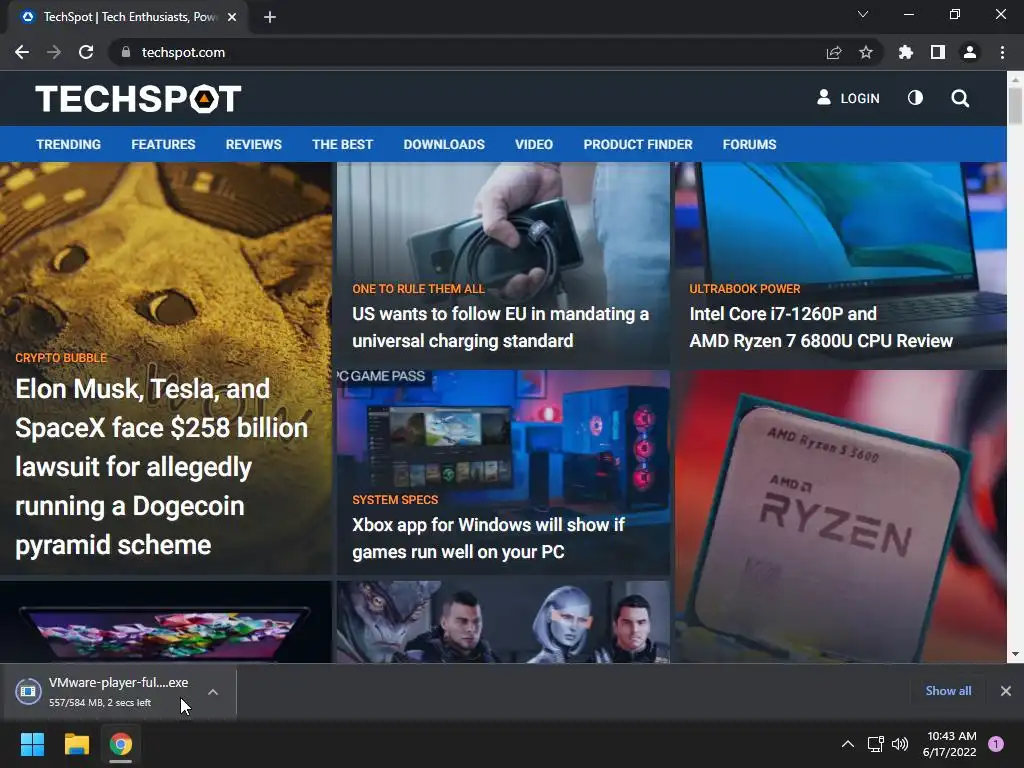Open tab search dropdown arrow
The height and width of the screenshot is (768, 1024).
coord(863,14)
